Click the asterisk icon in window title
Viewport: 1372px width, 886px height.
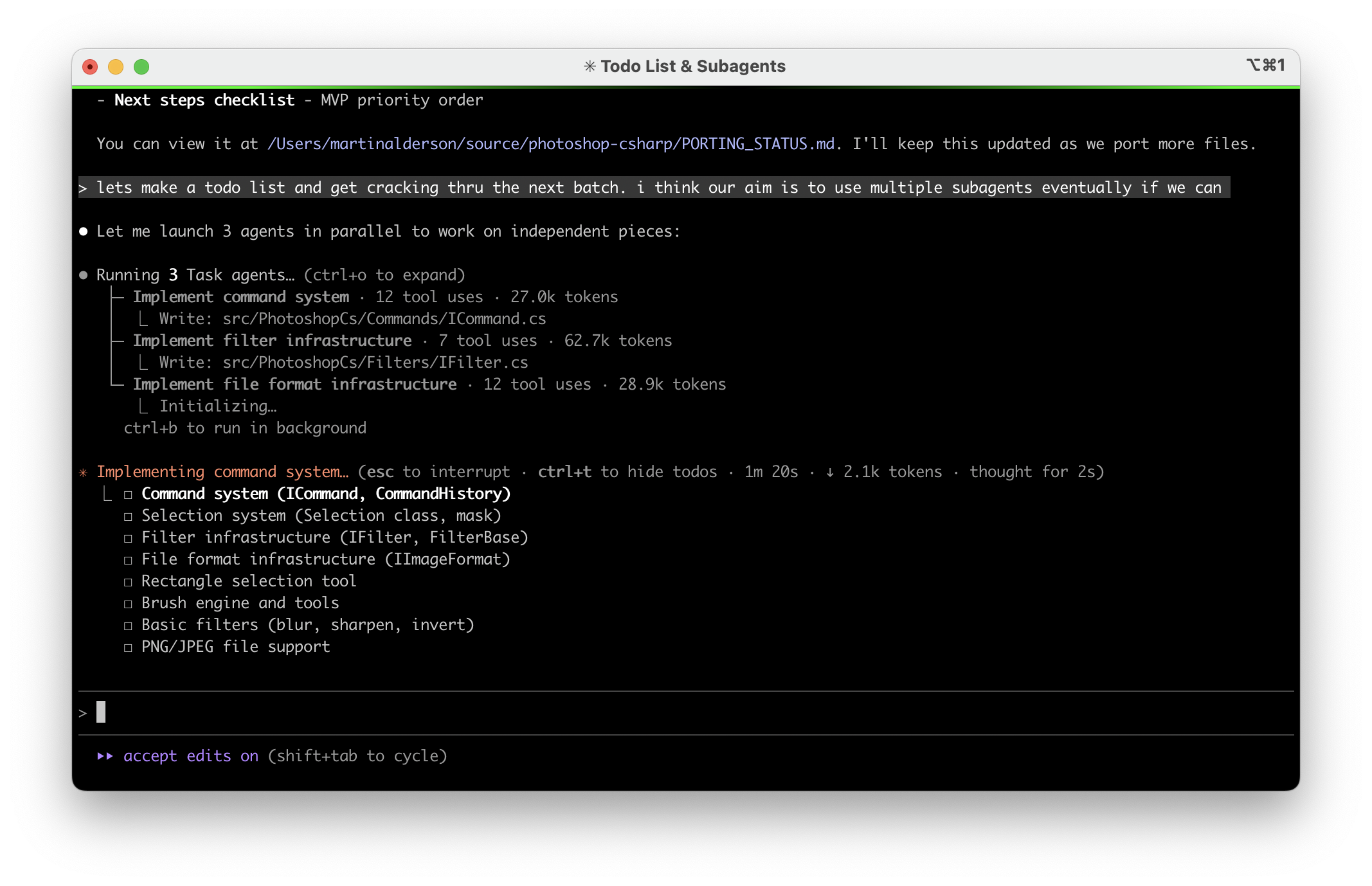pos(590,66)
